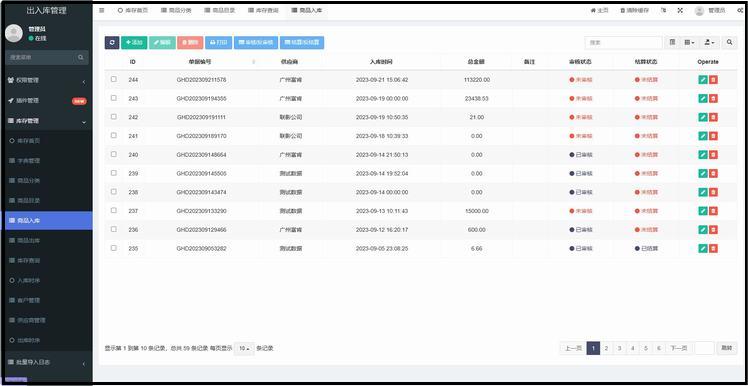
Task: Switch to the 库存首页 tab
Action: point(132,10)
